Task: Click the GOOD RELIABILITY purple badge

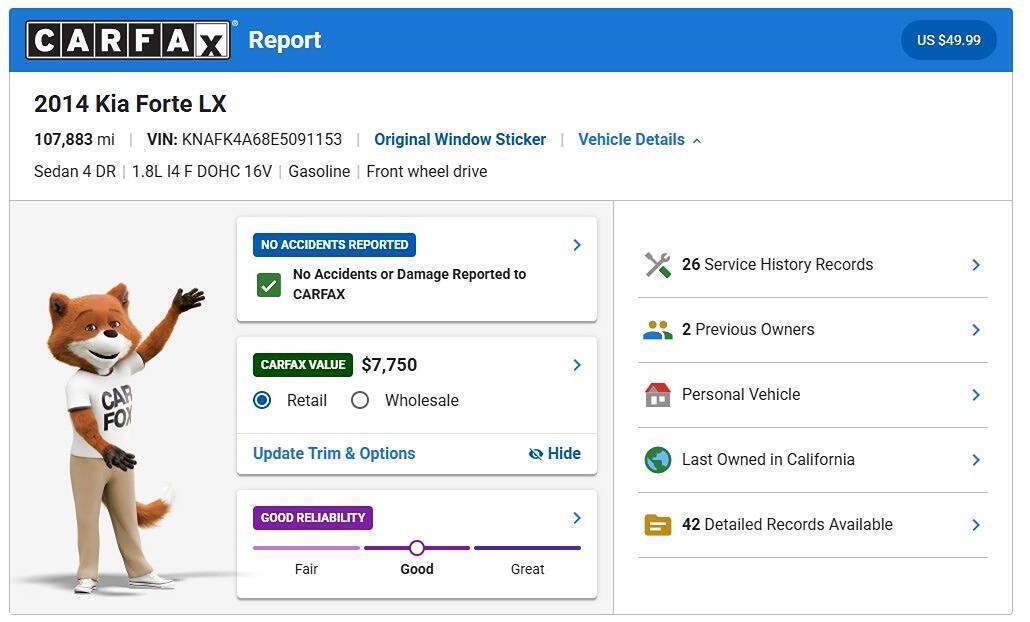Action: pos(313,518)
